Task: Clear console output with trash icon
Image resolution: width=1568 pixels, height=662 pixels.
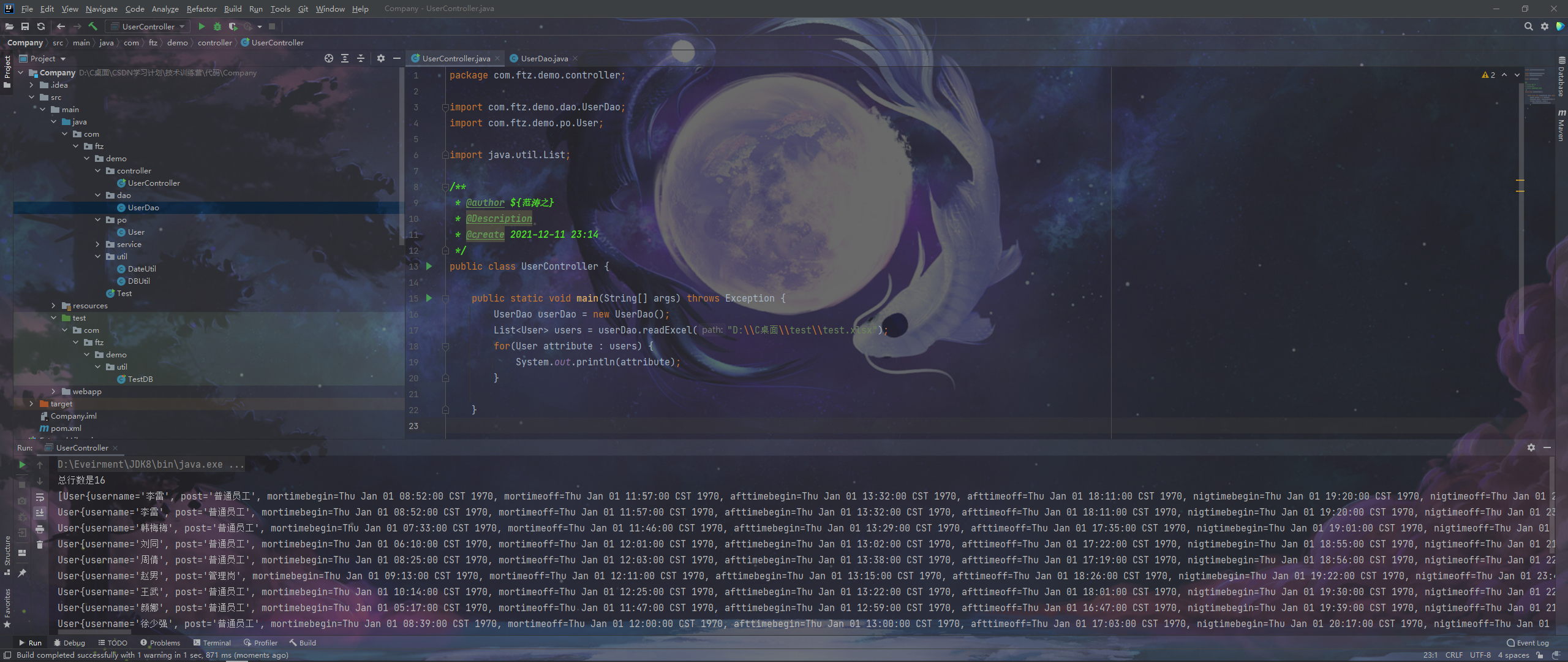Action: [40, 544]
